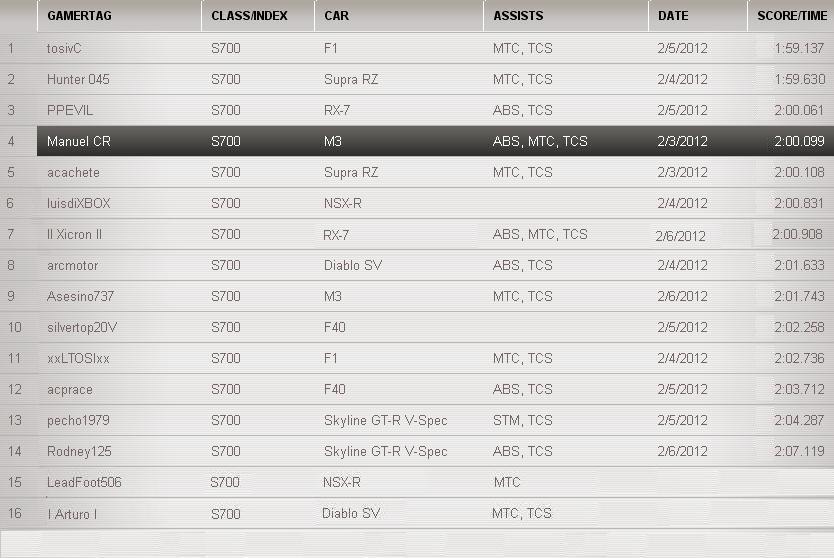Sort by SCORE/TIME column header
The image size is (834, 558).
click(792, 16)
